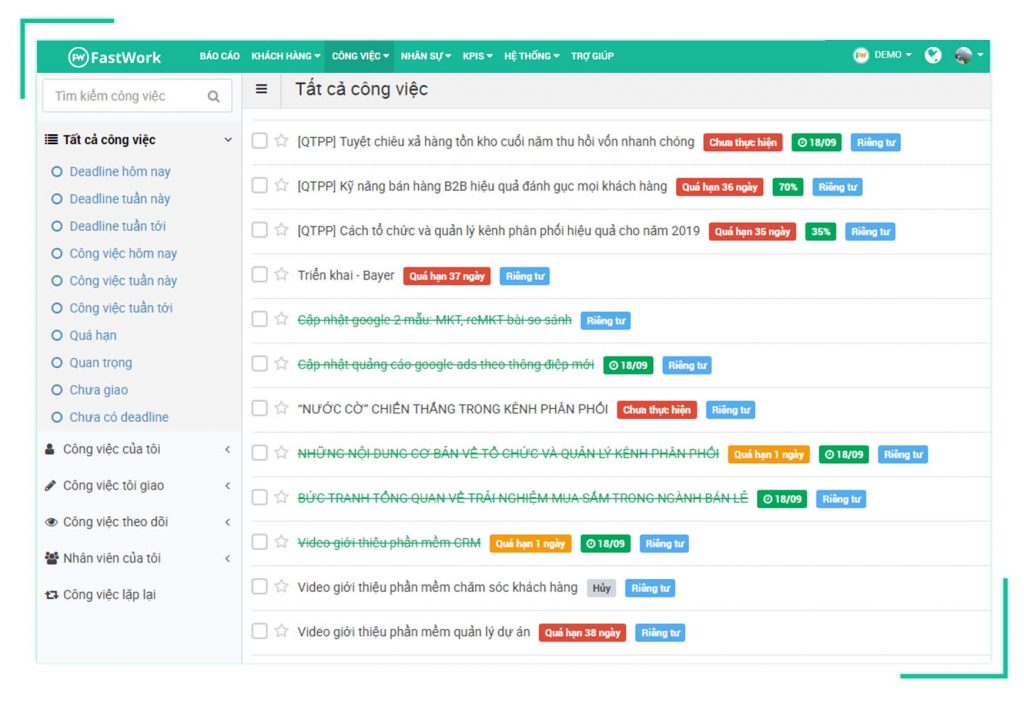The image size is (1024, 703).
Task: Open the 'KHÁCH HÀNG' menu
Action: [x=285, y=57]
